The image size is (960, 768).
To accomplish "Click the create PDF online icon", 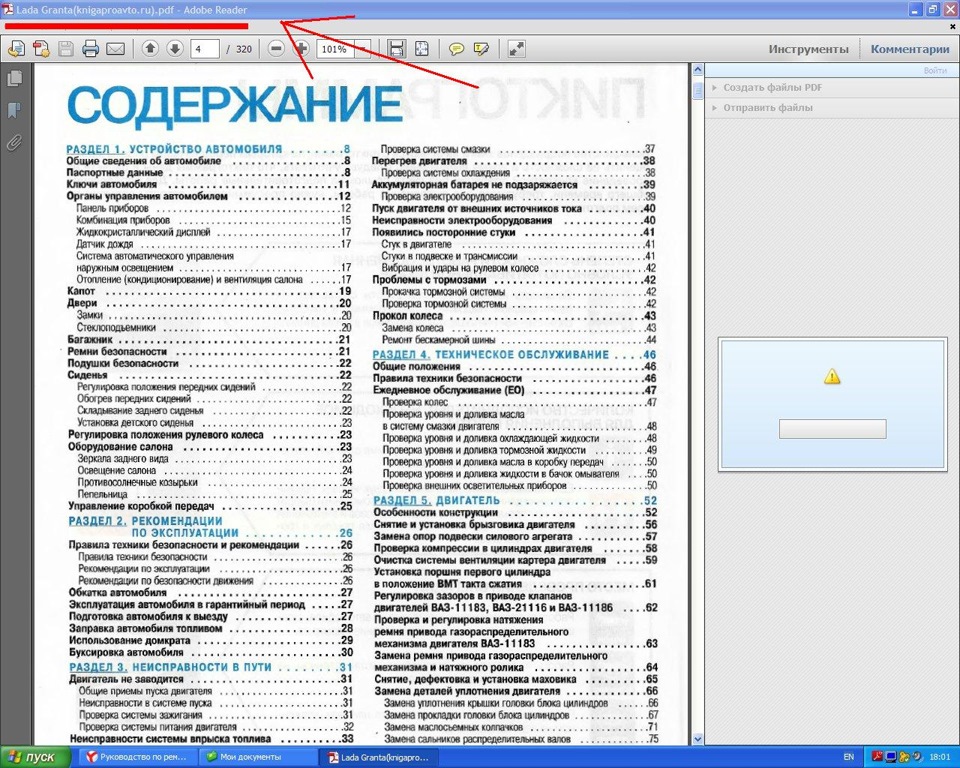I will click(41, 48).
